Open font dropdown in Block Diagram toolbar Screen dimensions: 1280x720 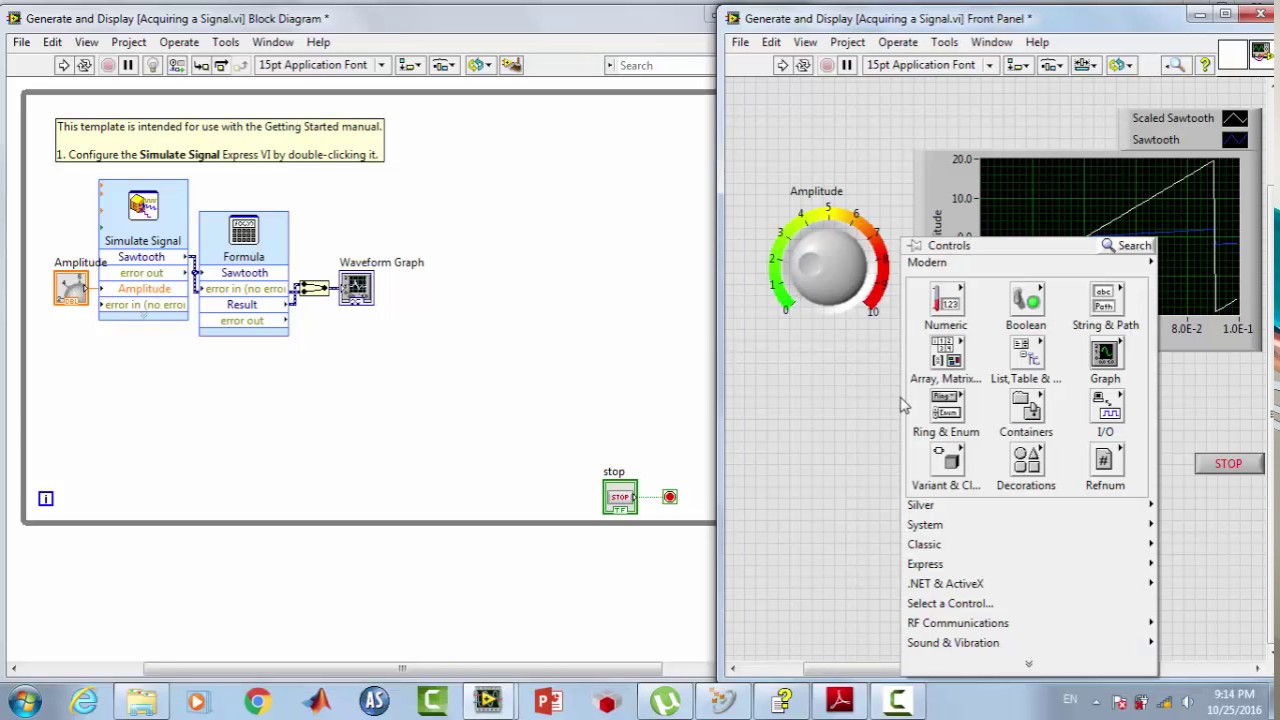coord(322,65)
